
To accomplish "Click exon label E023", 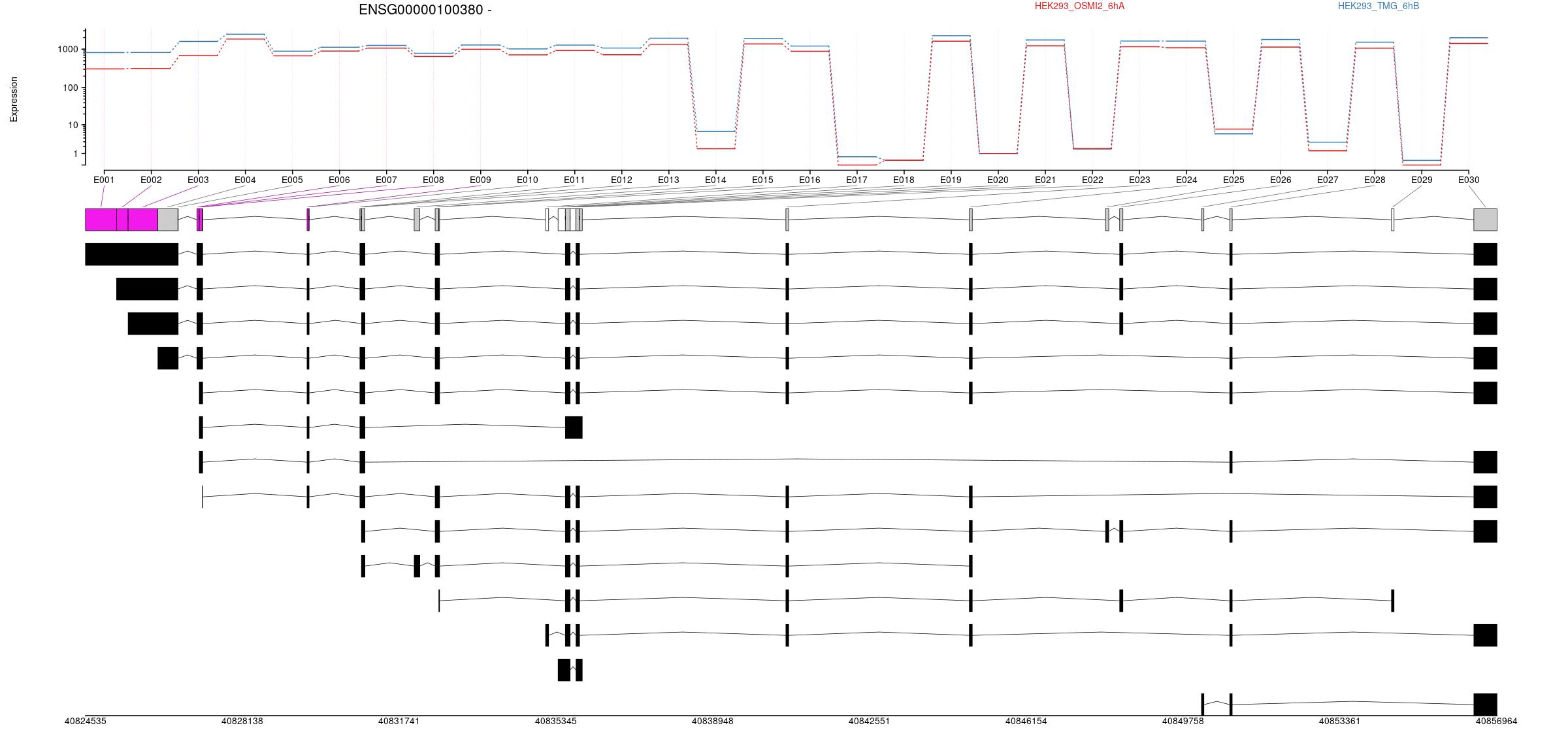I will point(1139,180).
